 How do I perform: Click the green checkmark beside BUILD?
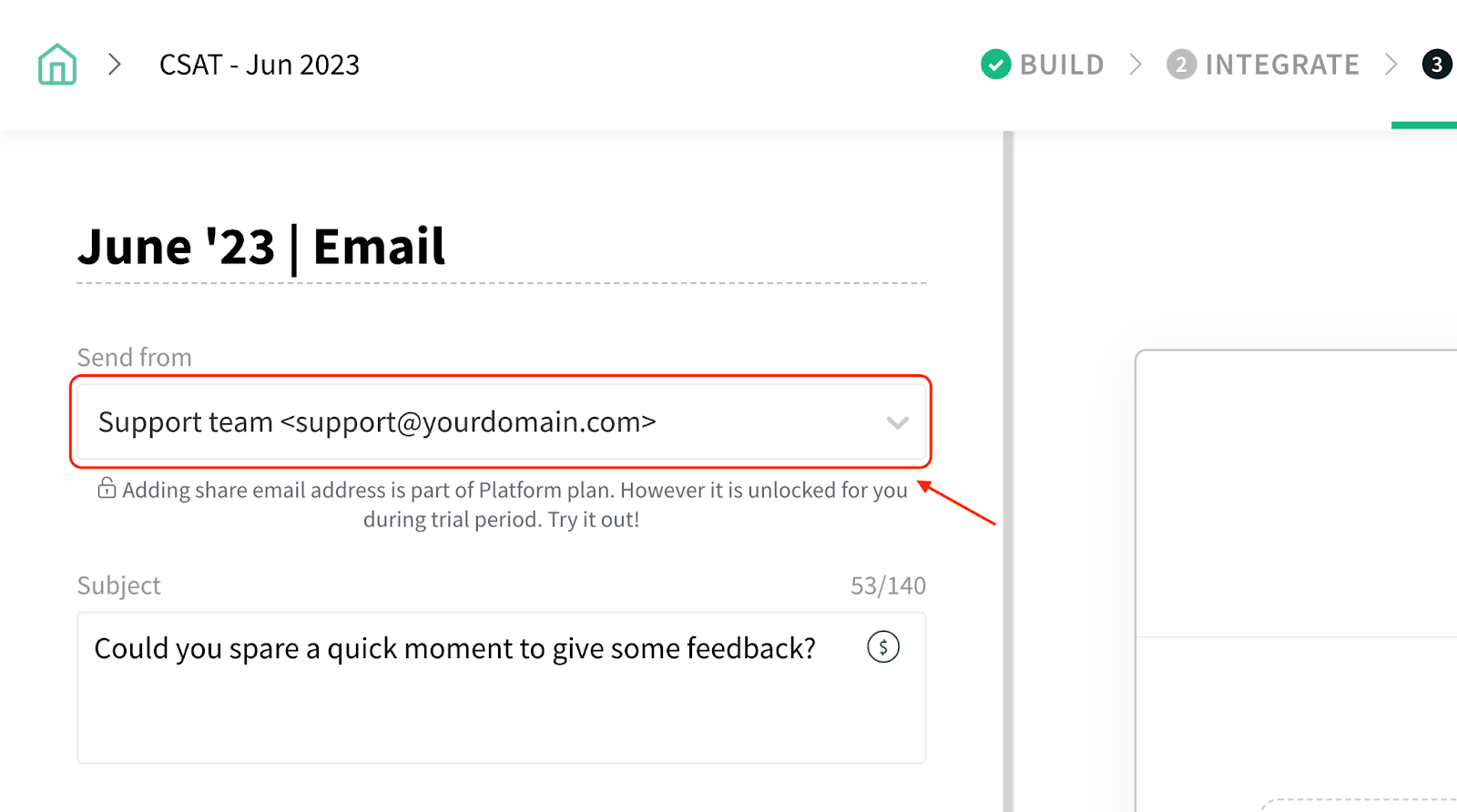[996, 65]
